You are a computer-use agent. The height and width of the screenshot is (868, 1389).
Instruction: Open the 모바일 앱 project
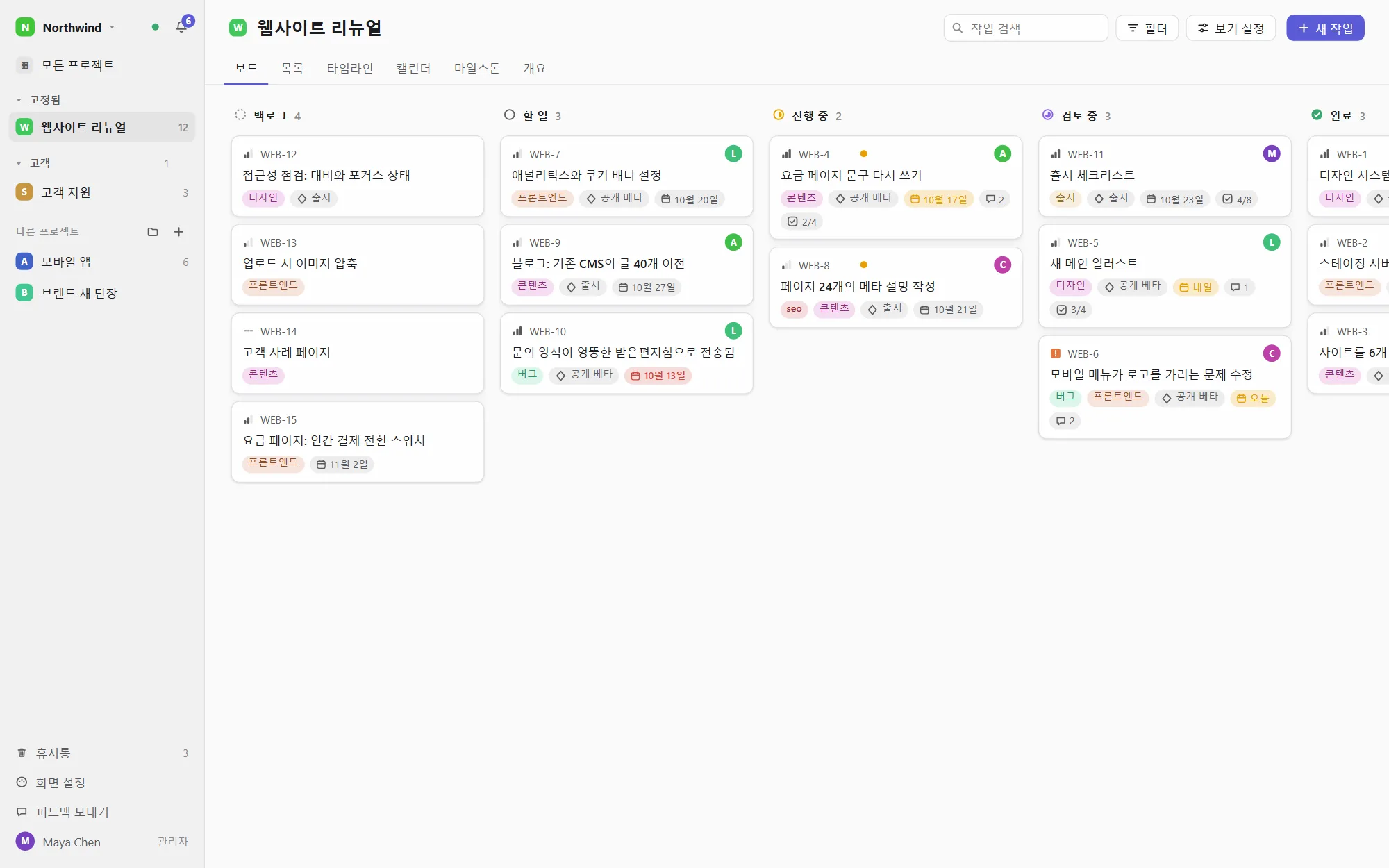click(102, 262)
